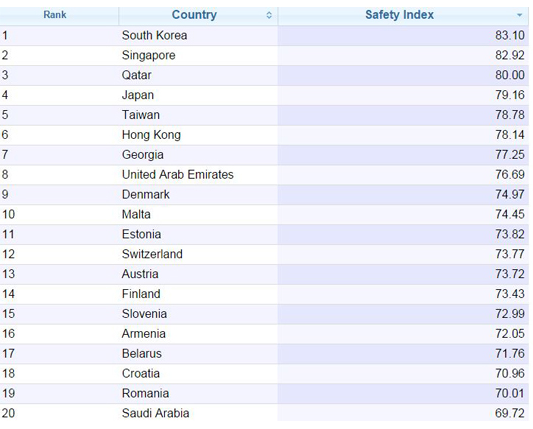Sort table by Rank header
Image resolution: width=533 pixels, height=429 pixels.
tap(55, 15)
